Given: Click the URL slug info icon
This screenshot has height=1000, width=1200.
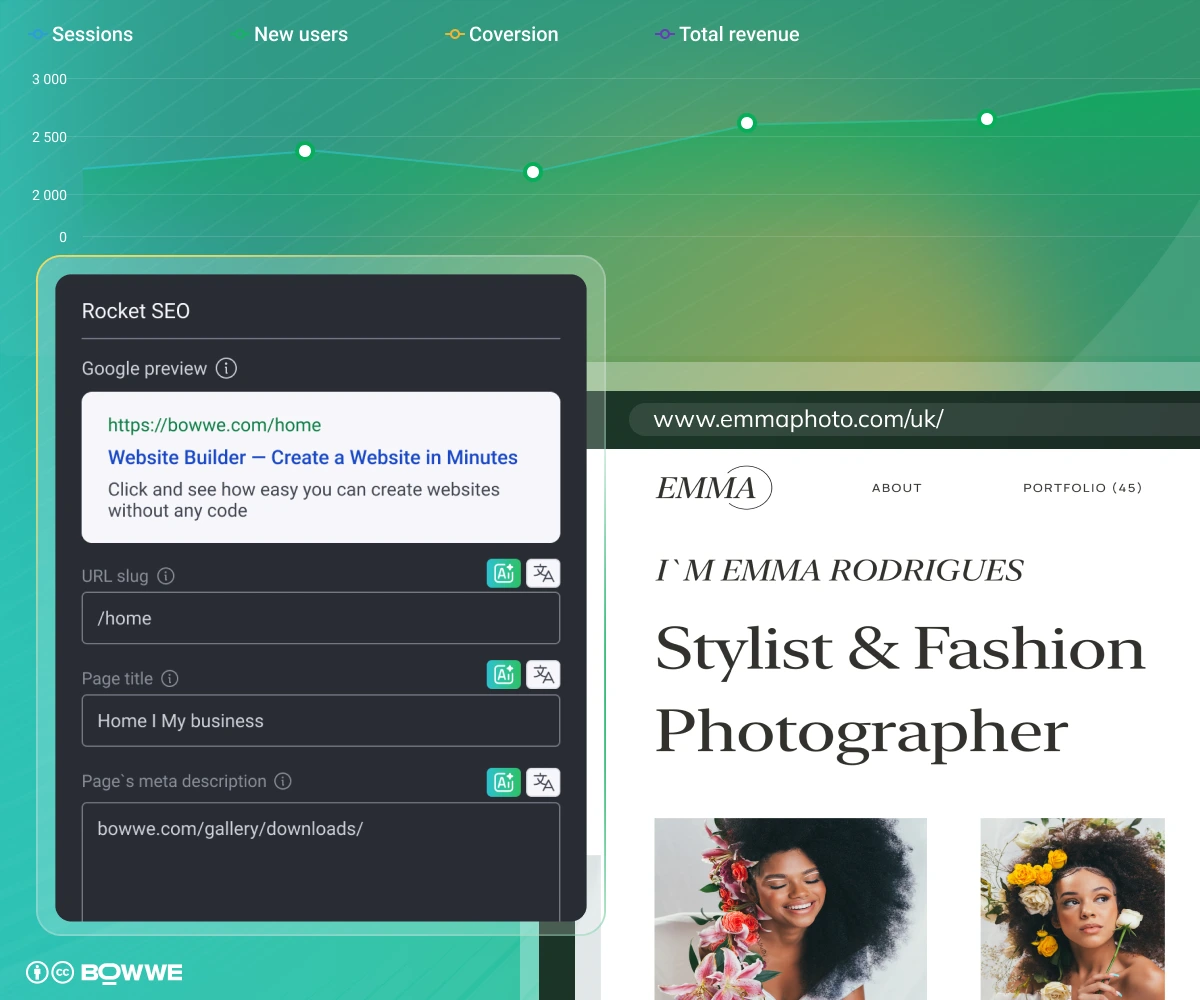Looking at the screenshot, I should pyautogui.click(x=166, y=576).
